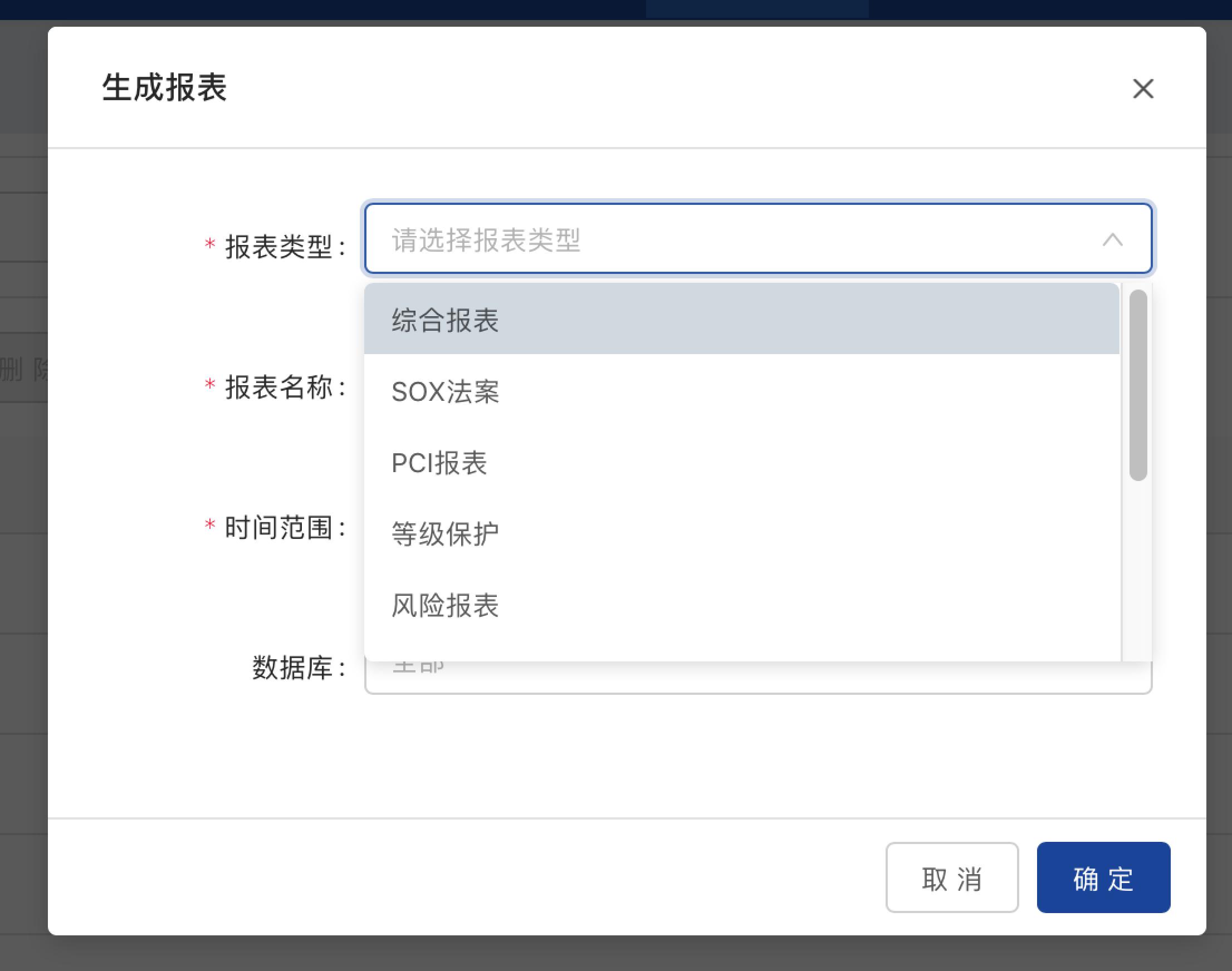This screenshot has height=971, width=1232.
Task: Click the required asterisk beside 报表类型
Action: [210, 243]
